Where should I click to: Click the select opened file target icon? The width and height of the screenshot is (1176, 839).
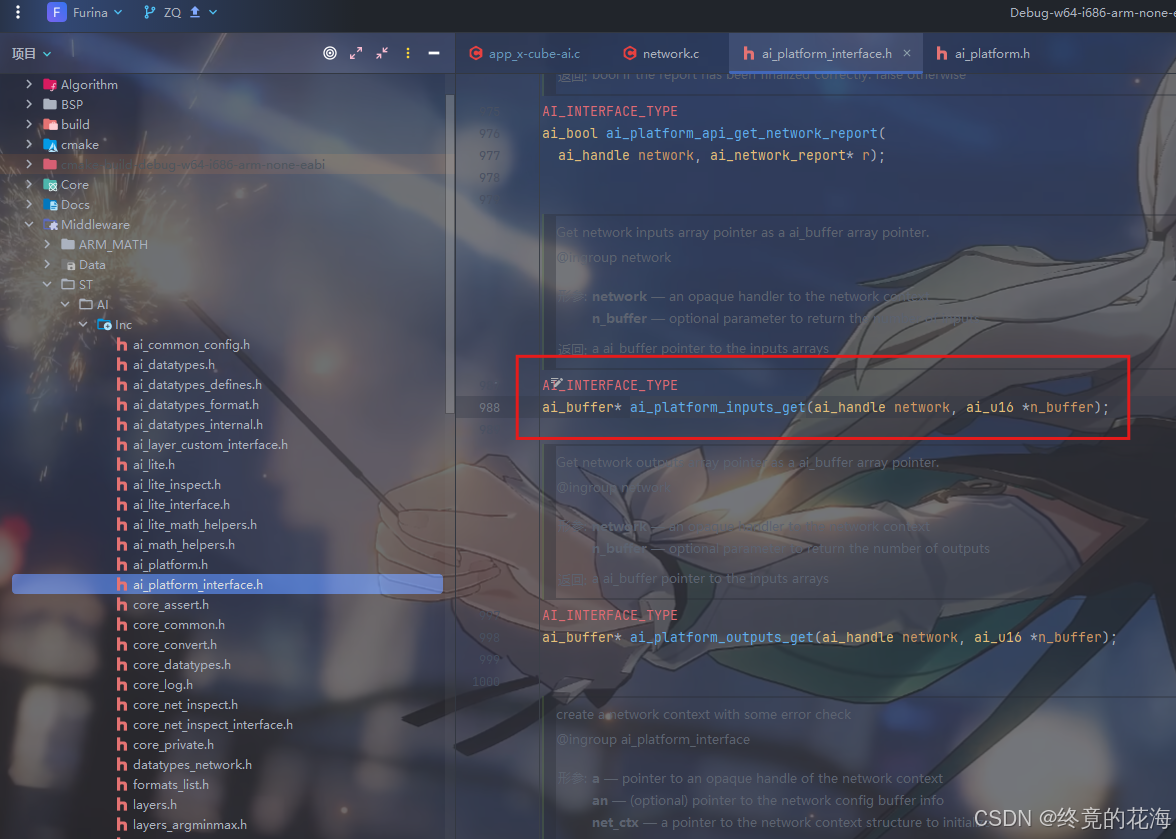point(330,53)
